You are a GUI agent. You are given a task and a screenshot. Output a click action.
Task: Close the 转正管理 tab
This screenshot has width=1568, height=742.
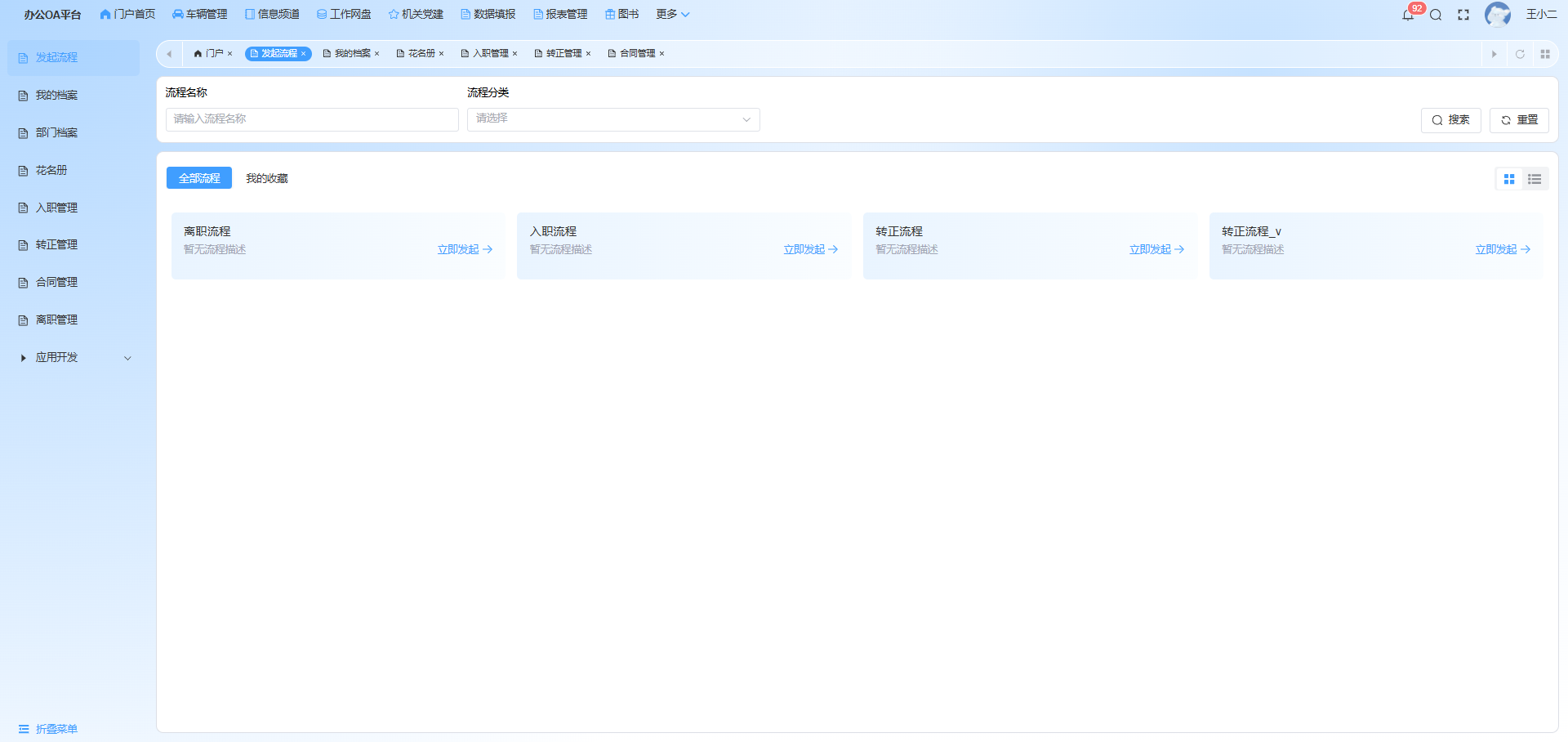(x=588, y=54)
